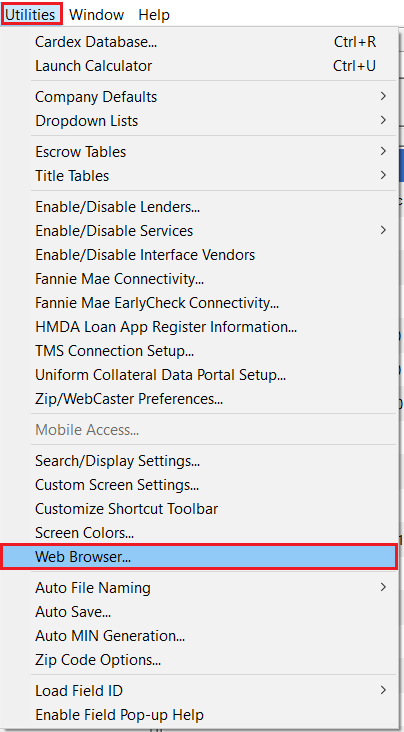Viewport: 404px width, 732px height.
Task: Open the Web Browser settings entry
Action: (x=199, y=556)
